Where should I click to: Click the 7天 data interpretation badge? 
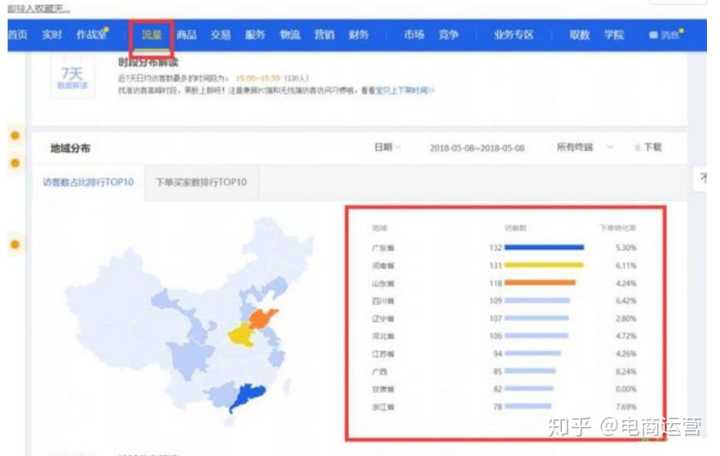tap(71, 79)
